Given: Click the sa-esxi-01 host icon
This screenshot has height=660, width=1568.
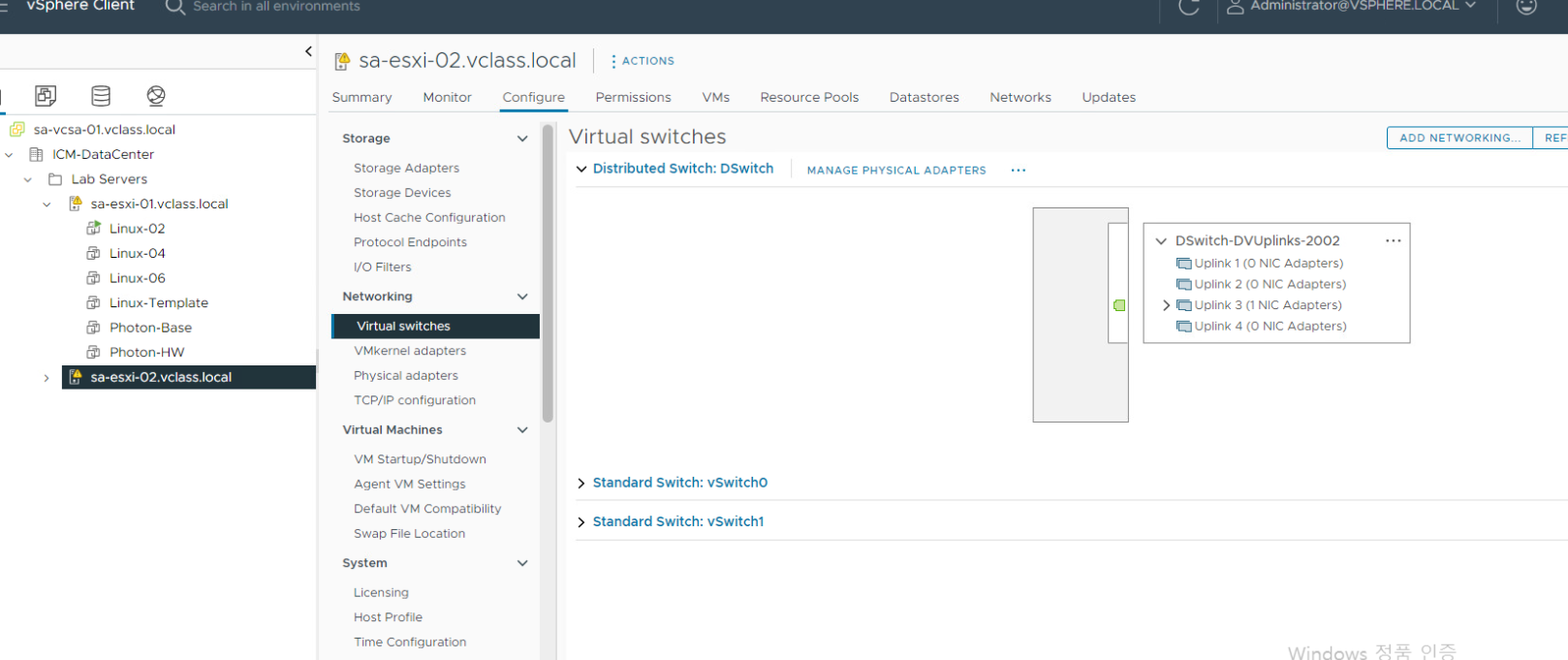Looking at the screenshot, I should click(75, 204).
